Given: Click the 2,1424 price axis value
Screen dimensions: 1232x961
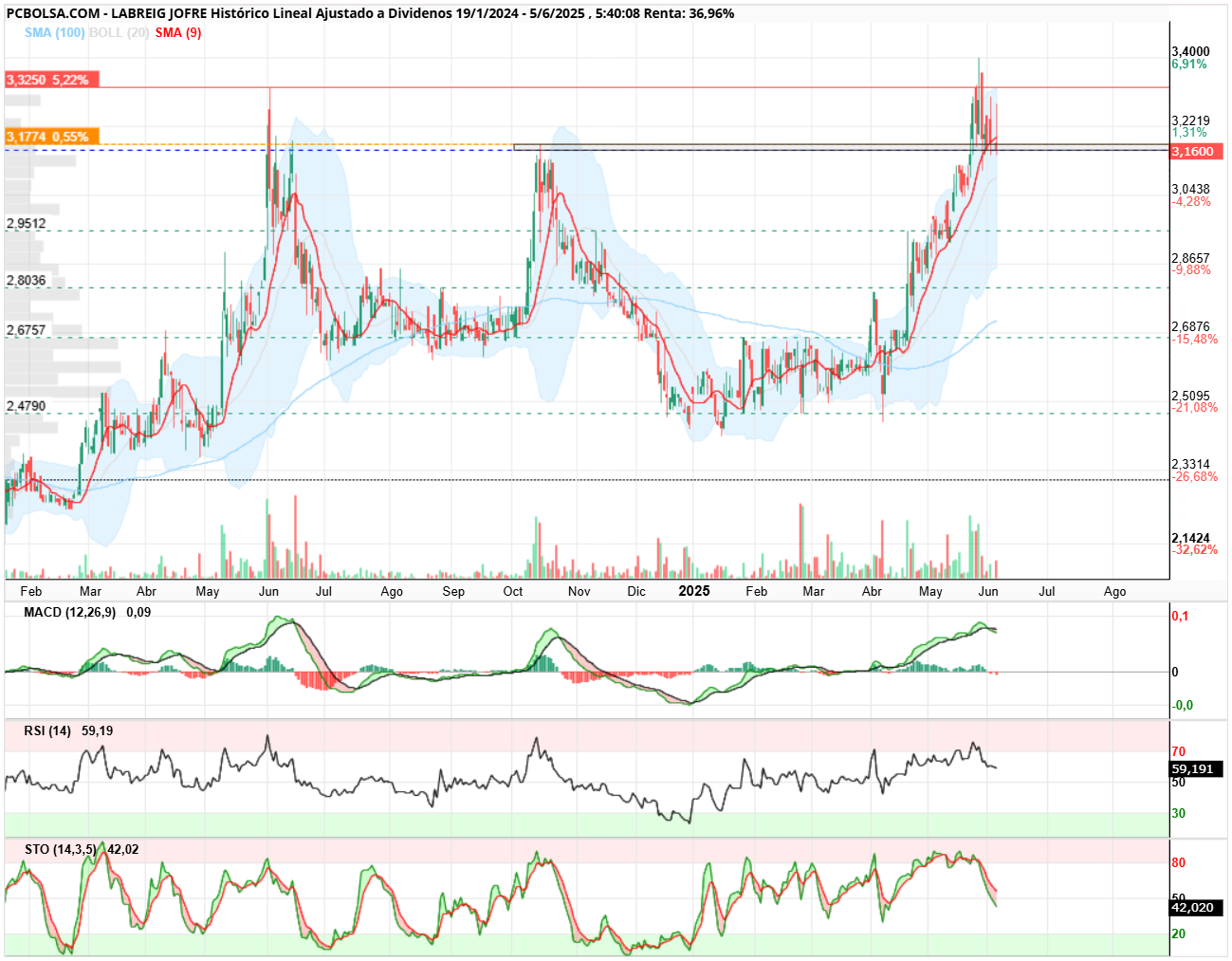Looking at the screenshot, I should tap(1191, 538).
